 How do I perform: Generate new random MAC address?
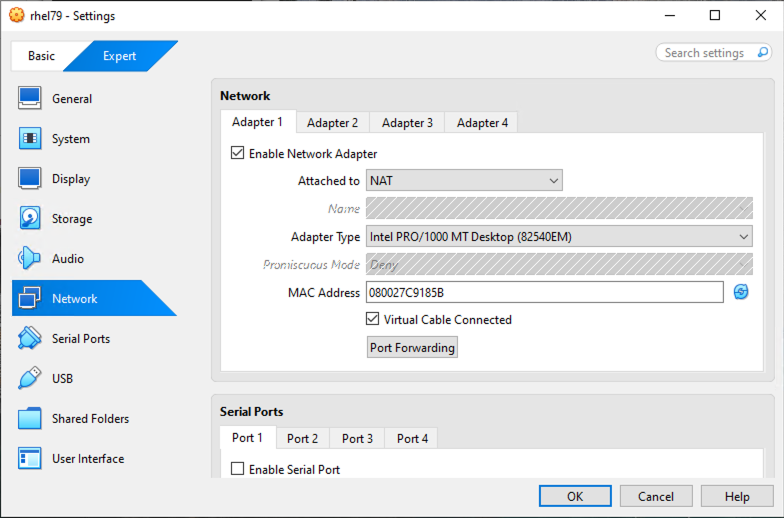(x=741, y=292)
